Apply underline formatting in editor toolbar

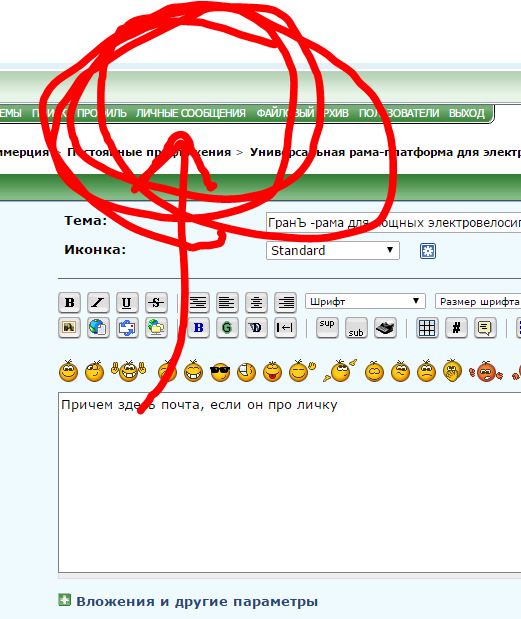pyautogui.click(x=127, y=302)
